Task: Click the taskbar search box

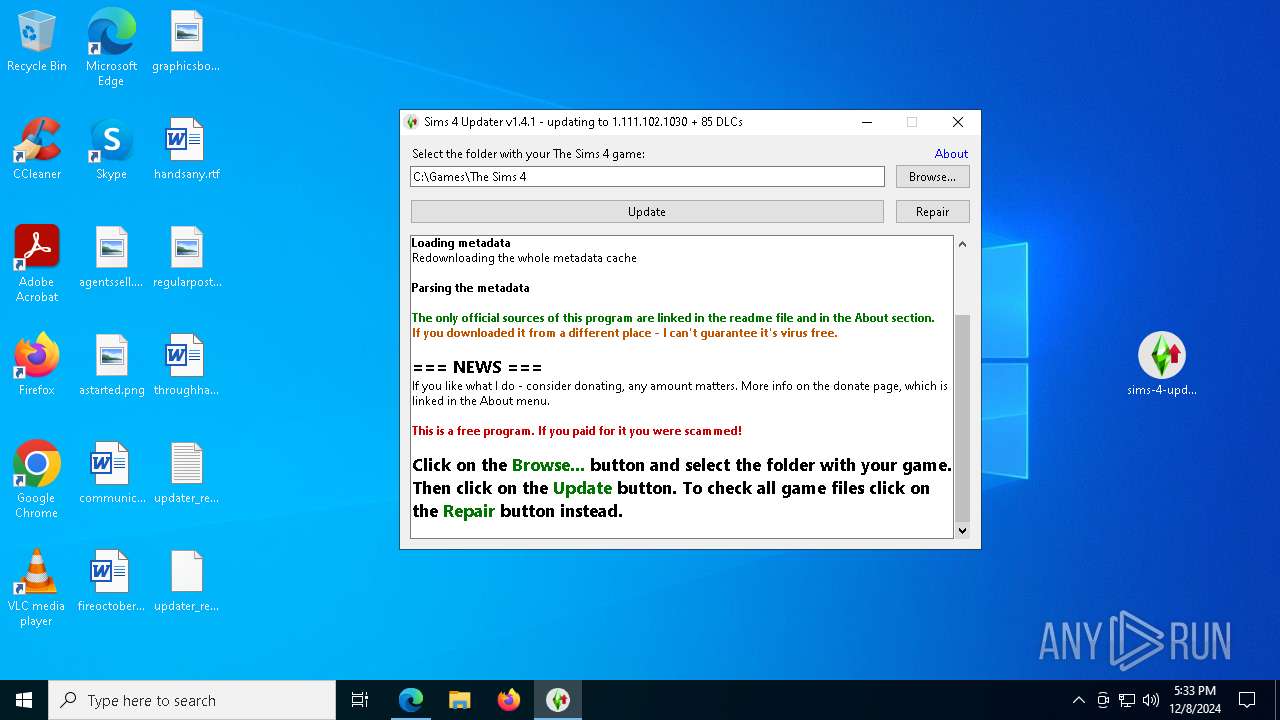Action: pyautogui.click(x=192, y=700)
